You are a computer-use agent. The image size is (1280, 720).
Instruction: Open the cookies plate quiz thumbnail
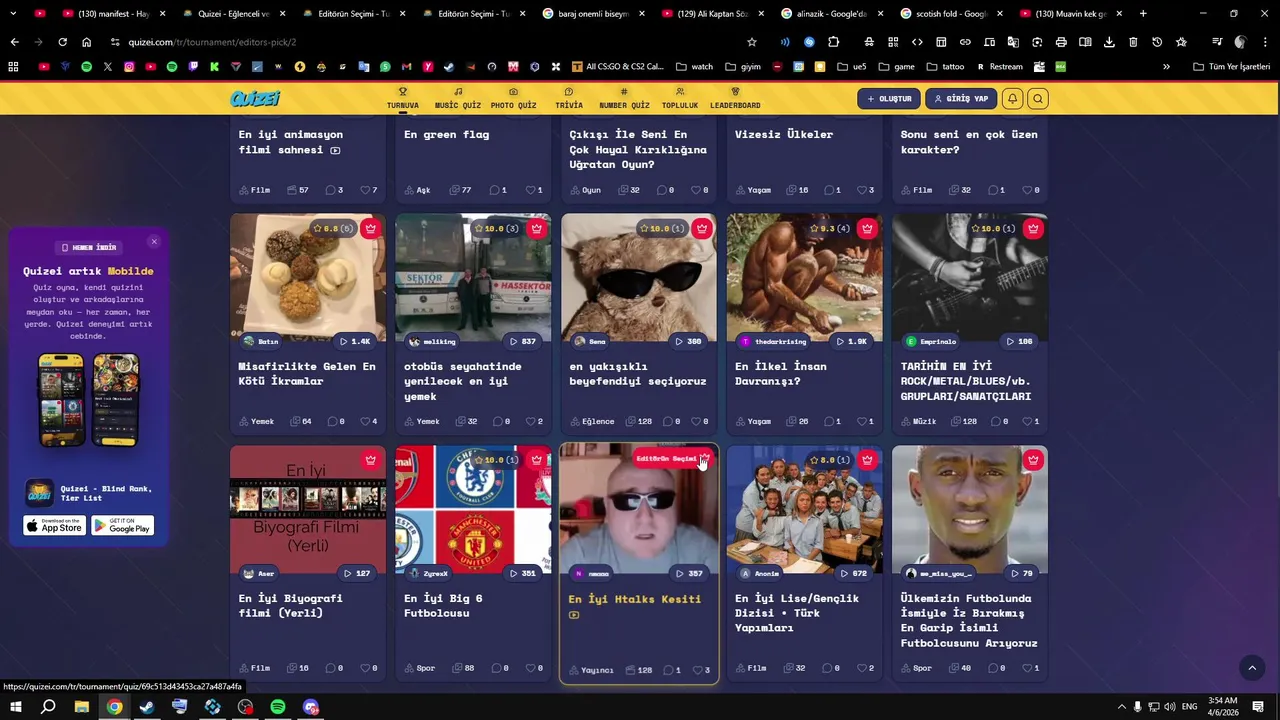click(x=308, y=278)
